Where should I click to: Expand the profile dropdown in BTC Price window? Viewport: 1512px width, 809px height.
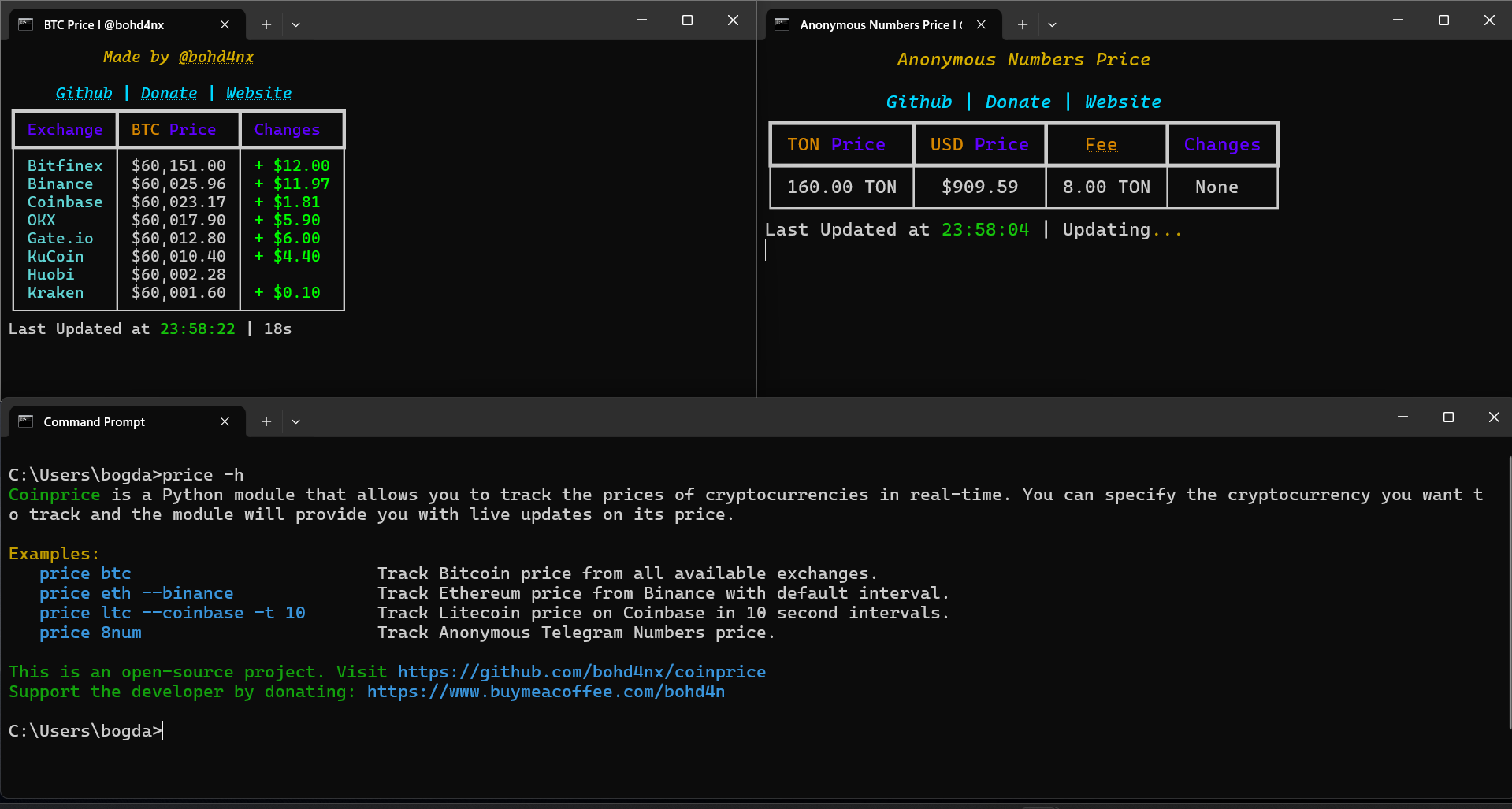296,24
